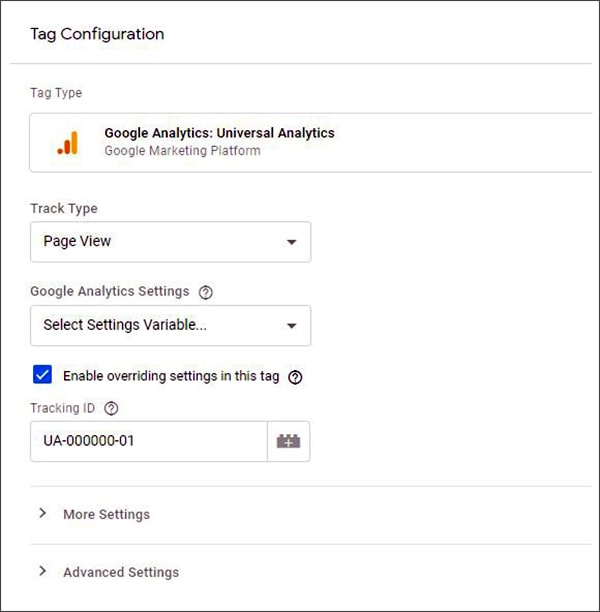This screenshot has height=612, width=600.
Task: Click the Track Type dropdown arrow
Action: pyautogui.click(x=291, y=242)
